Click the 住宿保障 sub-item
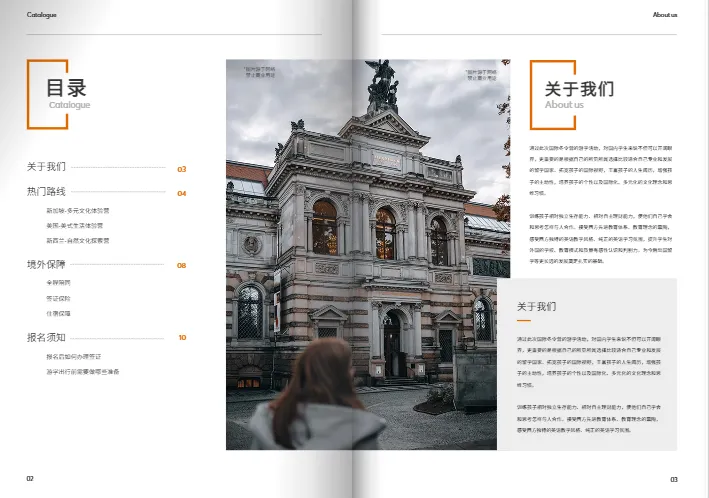This screenshot has height=498, width=709. 58,313
